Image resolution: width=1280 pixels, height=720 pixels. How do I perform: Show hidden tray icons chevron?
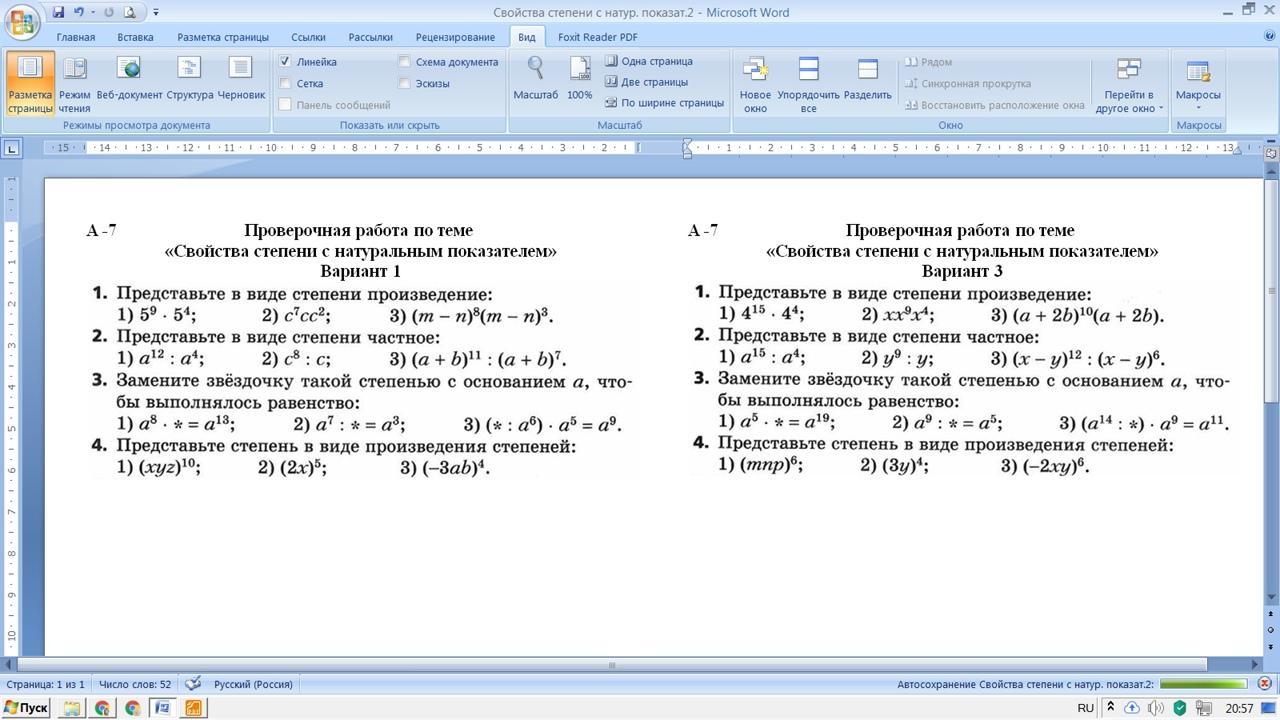pos(1110,708)
